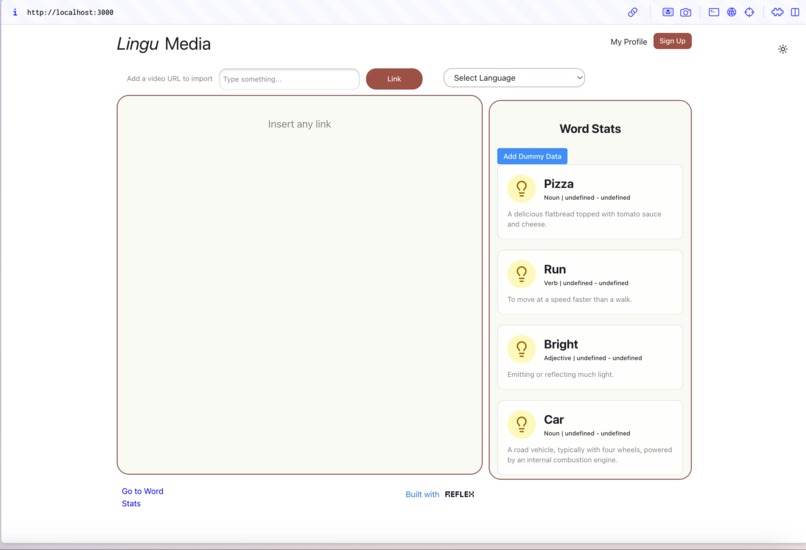
Task: Focus the video URL input field
Action: click(289, 79)
